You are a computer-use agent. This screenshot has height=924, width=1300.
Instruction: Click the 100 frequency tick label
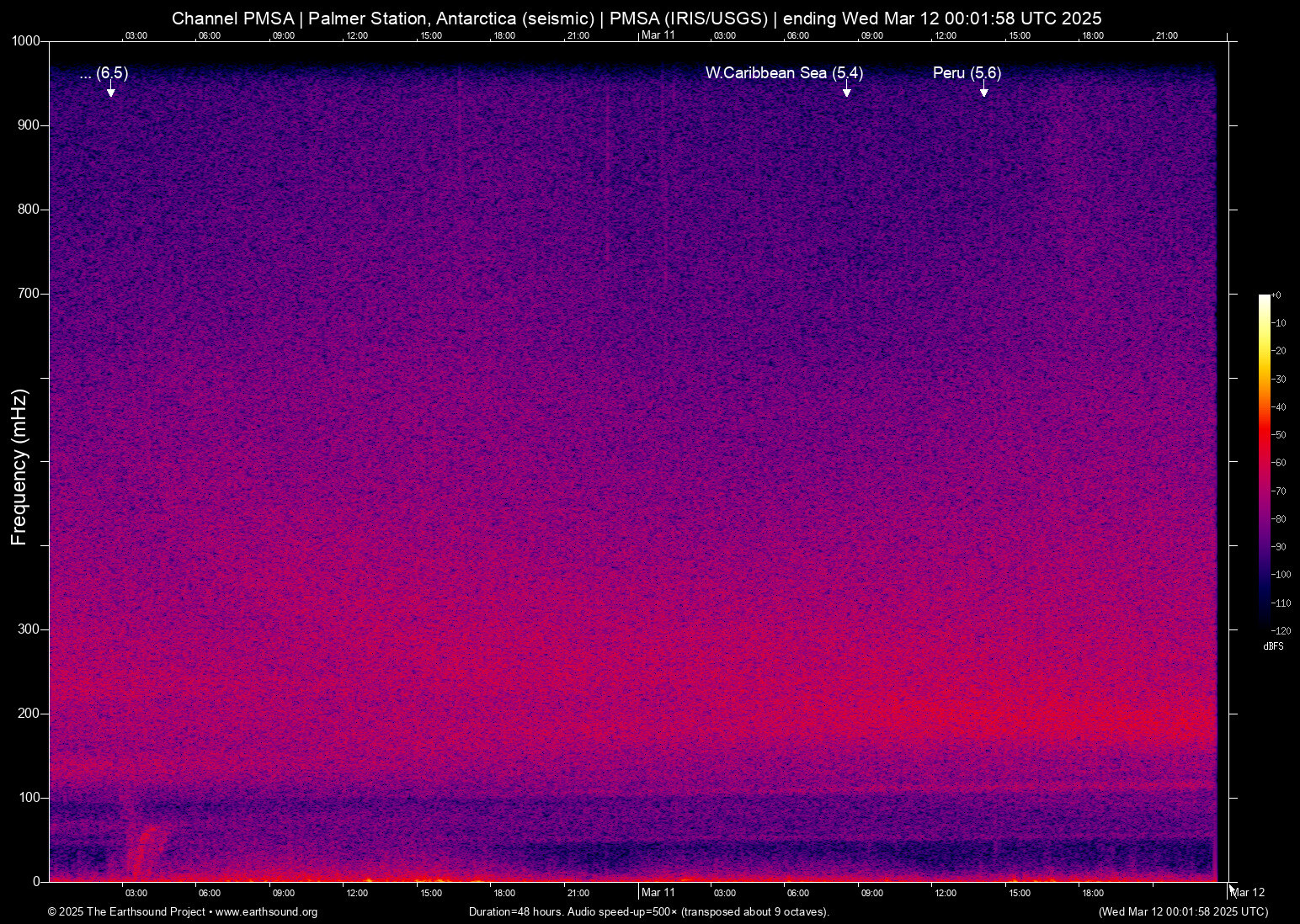[29, 798]
